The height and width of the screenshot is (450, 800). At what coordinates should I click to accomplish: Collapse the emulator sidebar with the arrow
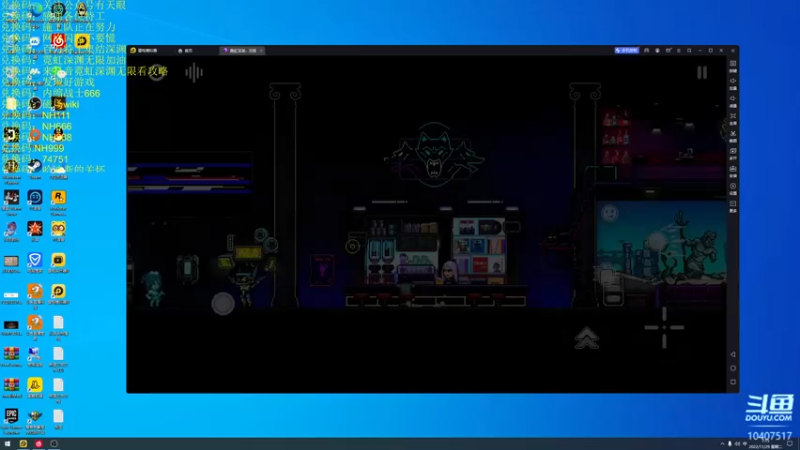[733, 51]
